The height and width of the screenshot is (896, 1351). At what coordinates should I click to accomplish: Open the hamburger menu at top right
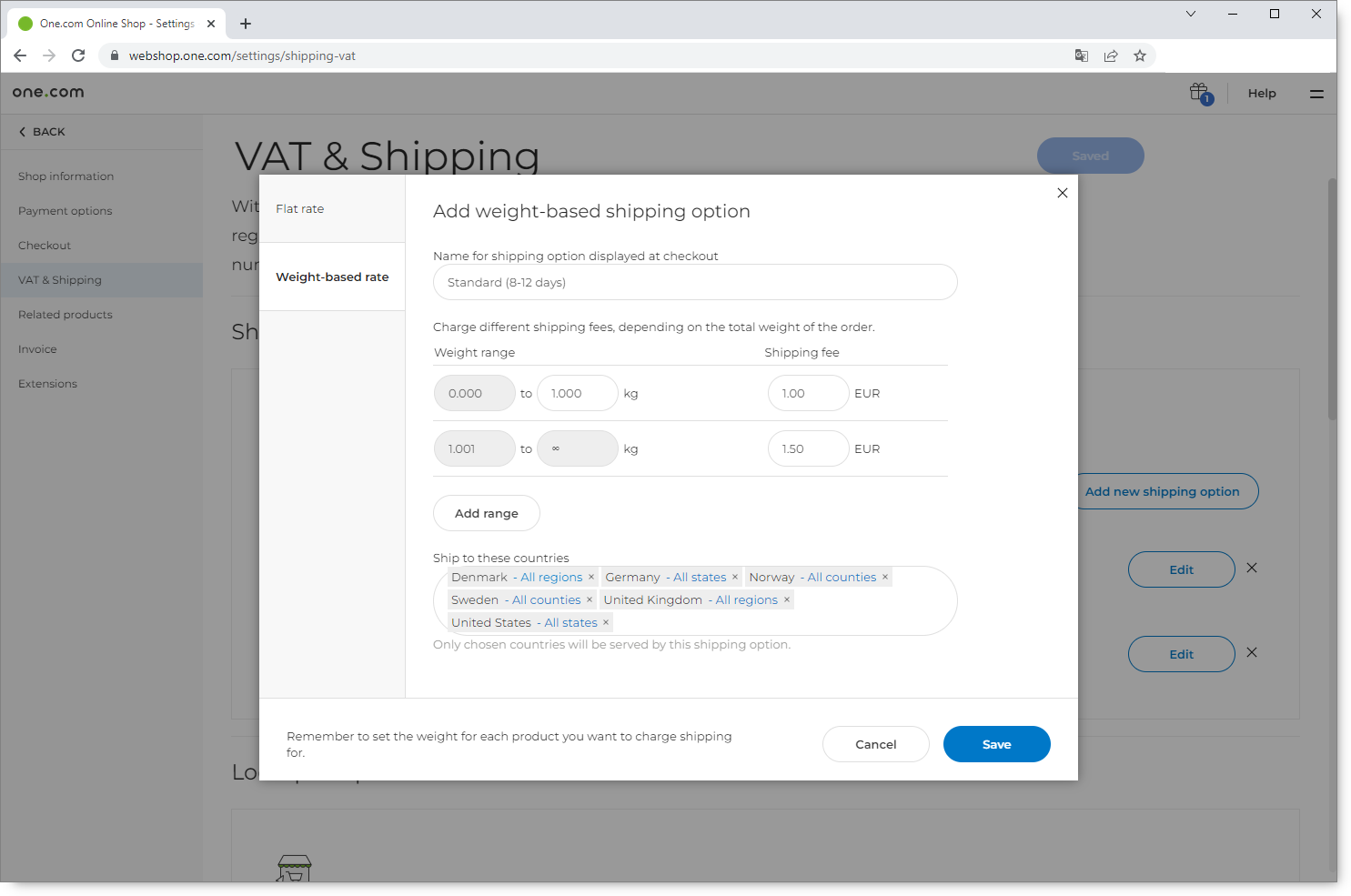(x=1316, y=93)
